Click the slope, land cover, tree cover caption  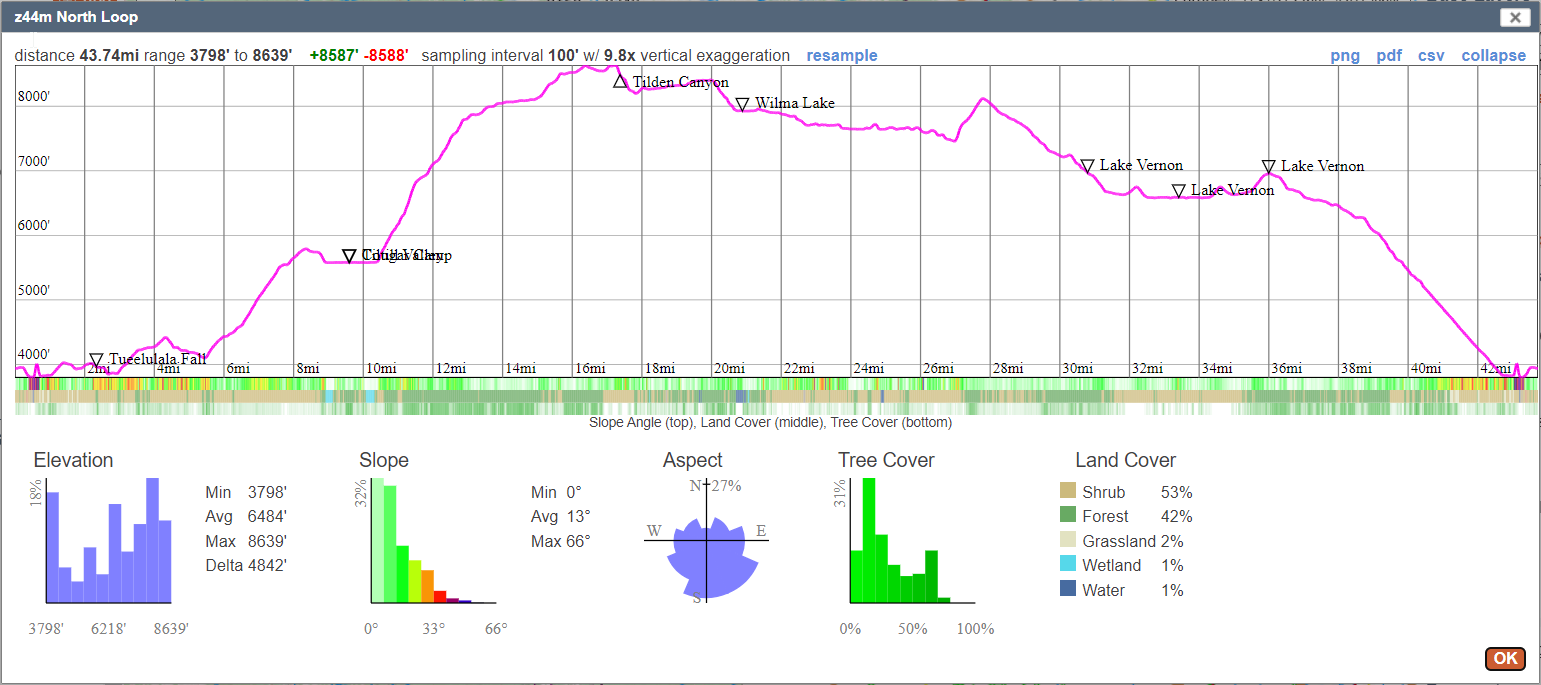point(770,422)
